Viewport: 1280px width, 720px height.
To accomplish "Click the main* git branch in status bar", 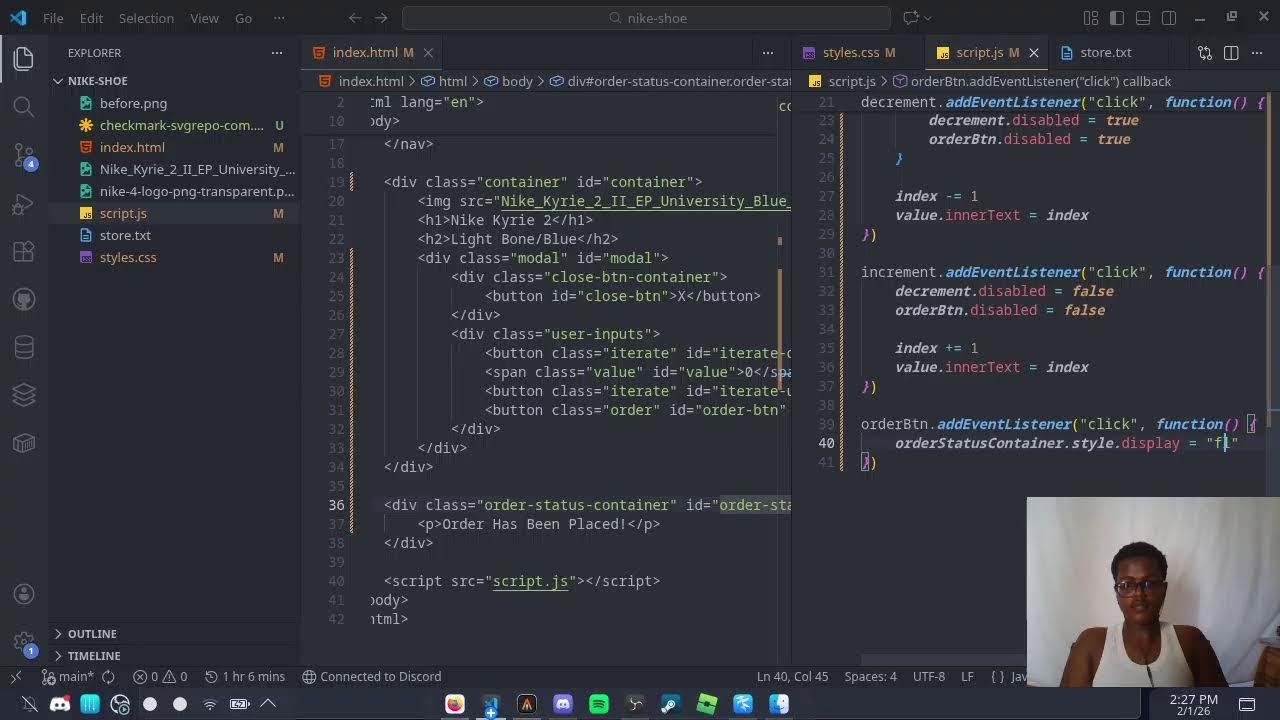I will [66, 676].
